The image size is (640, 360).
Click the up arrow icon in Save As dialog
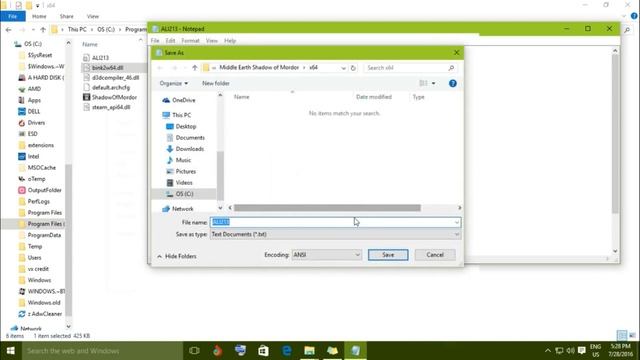tap(195, 68)
